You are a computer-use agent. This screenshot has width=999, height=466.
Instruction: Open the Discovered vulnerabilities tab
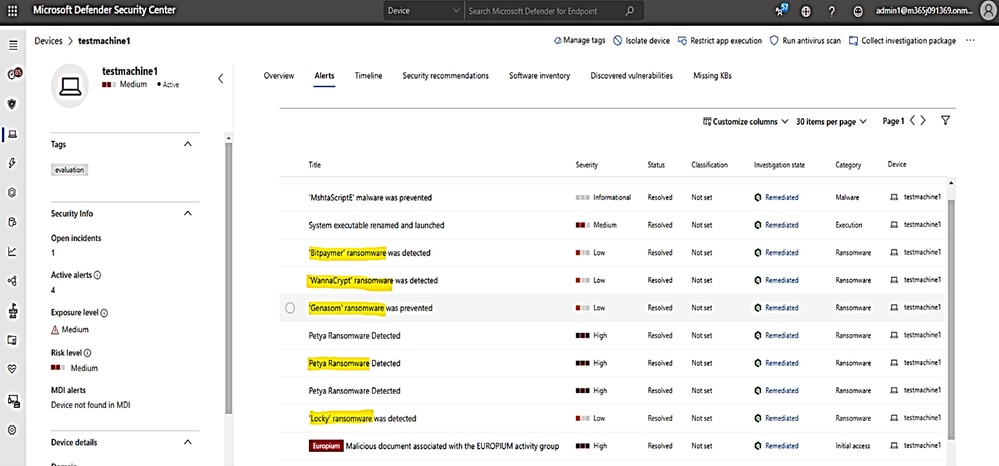pyautogui.click(x=631, y=75)
